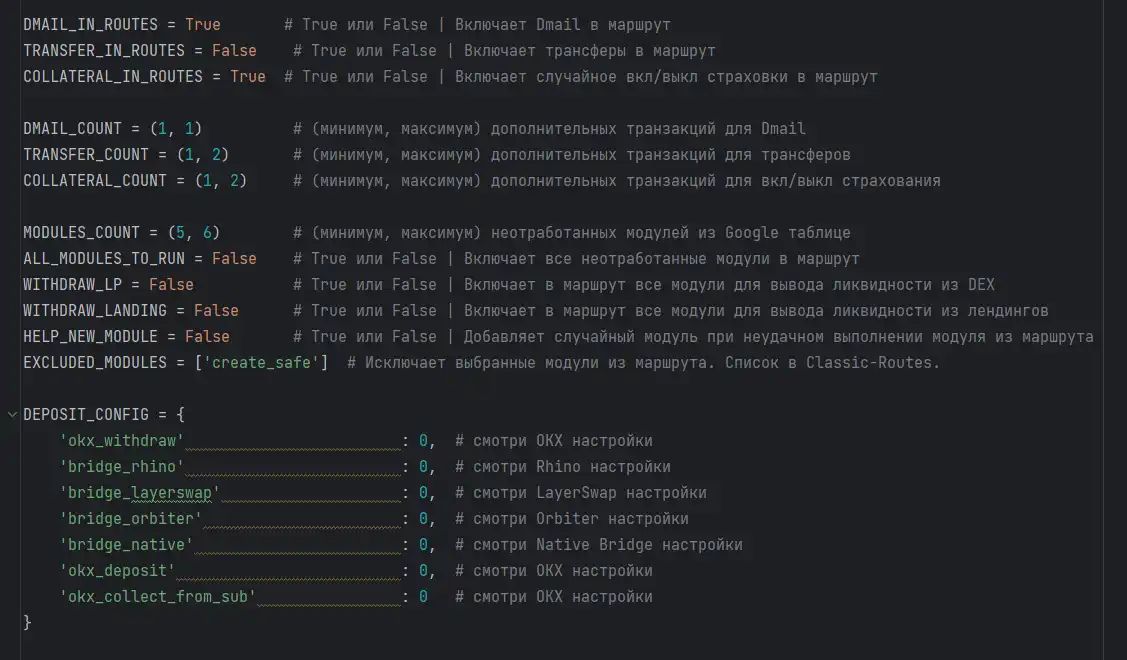Click the 'okx_collect_from_sub' dictionary key

[x=158, y=596]
